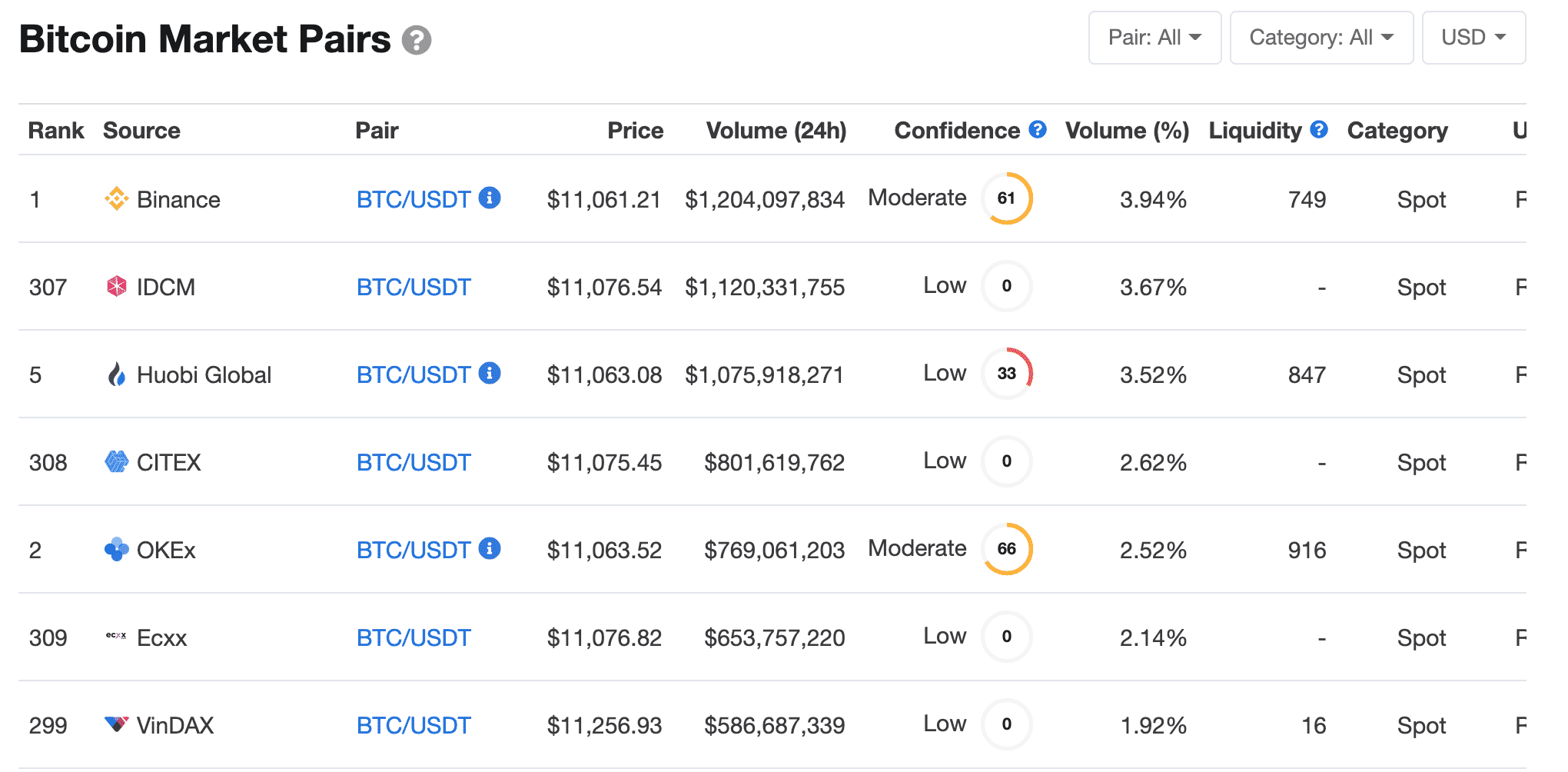This screenshot has width=1568, height=772.
Task: Open the VinDAX BTC/USDT pair link
Action: 414,726
